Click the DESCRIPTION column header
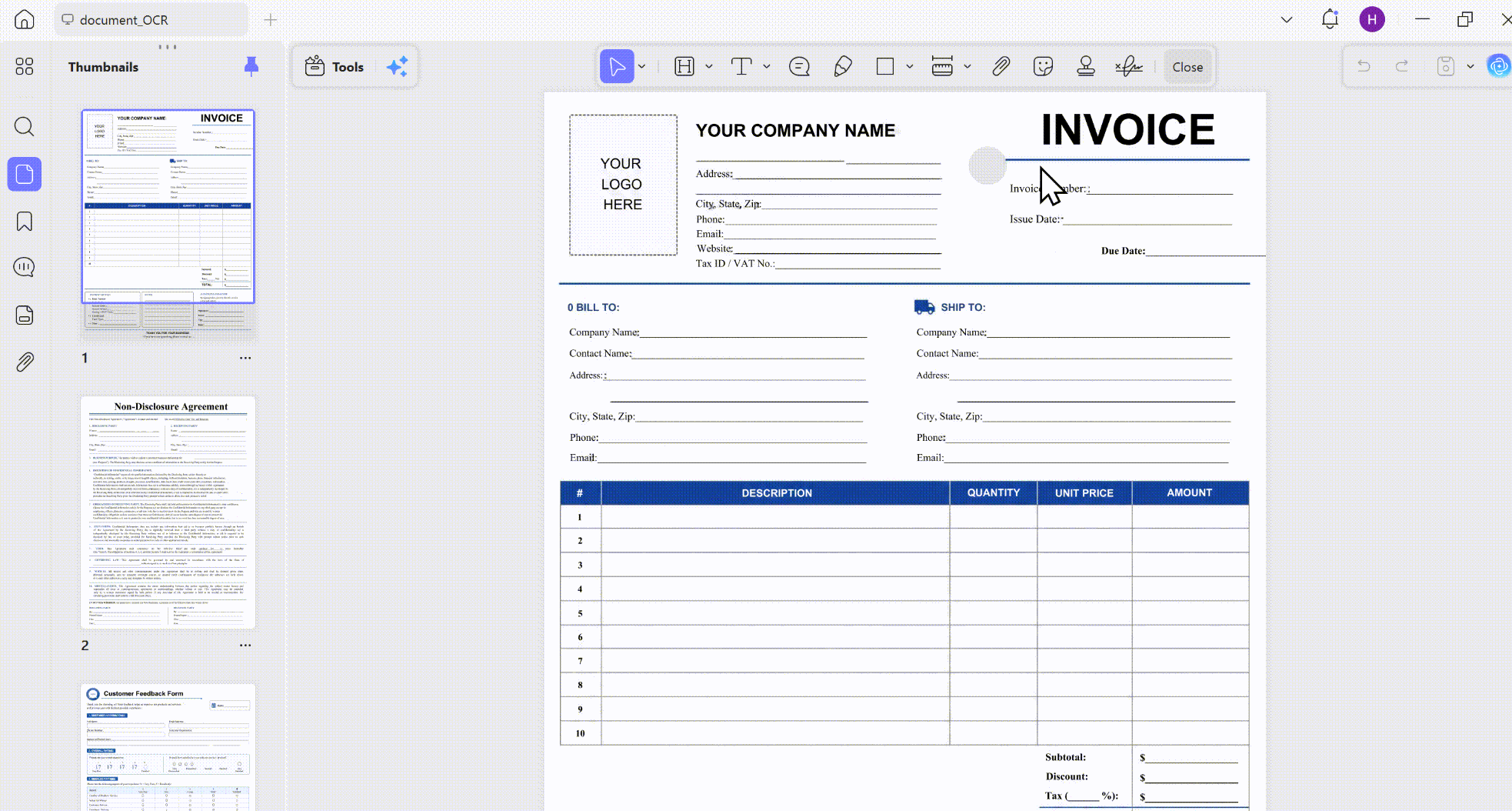Viewport: 1512px width, 811px height. [x=777, y=493]
